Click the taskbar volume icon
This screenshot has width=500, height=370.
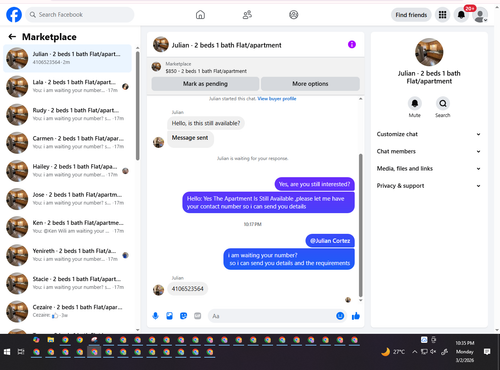[x=433, y=352]
